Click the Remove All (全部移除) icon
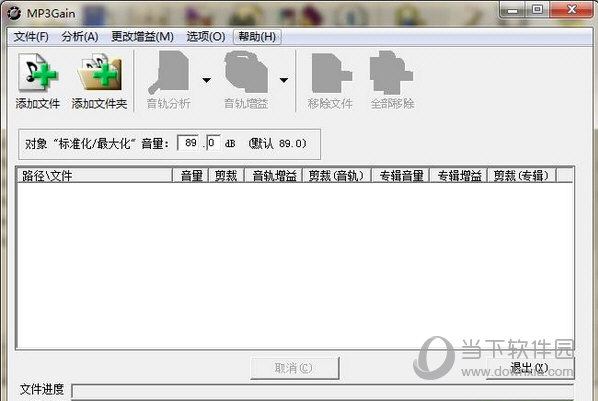This screenshot has width=598, height=401. tap(392, 72)
